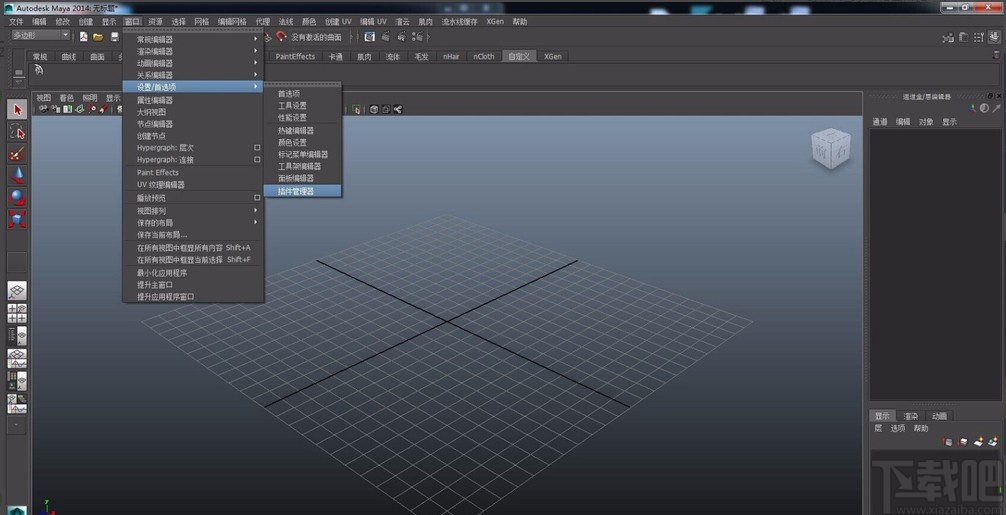Click the Save scene disk icon
Viewport: 1006px width, 515px height.
coord(114,37)
